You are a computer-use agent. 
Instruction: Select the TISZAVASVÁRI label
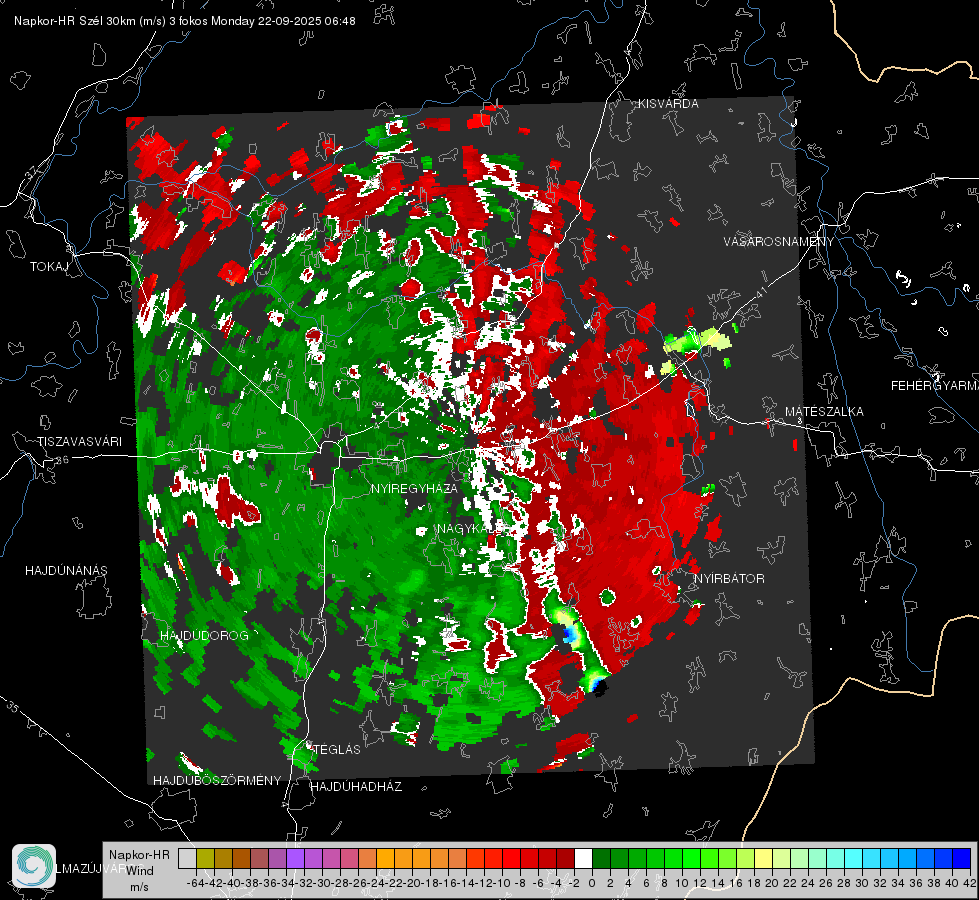79,442
